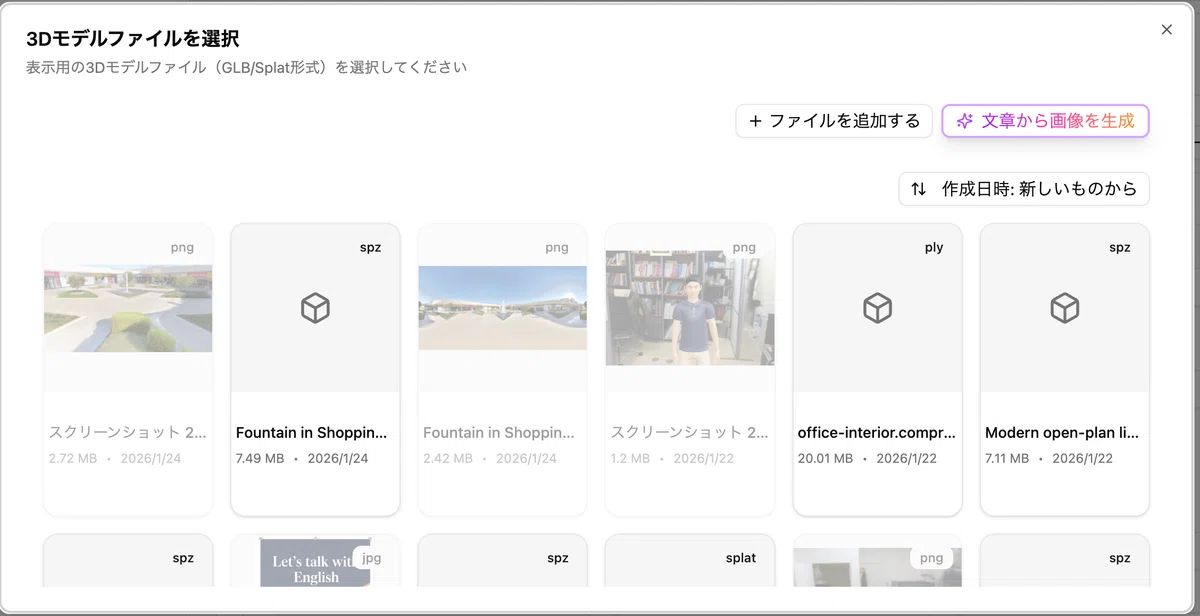Screen dimensions: 1200x616
Task: Select the office-interior.compr... ply file
Action: point(877,369)
